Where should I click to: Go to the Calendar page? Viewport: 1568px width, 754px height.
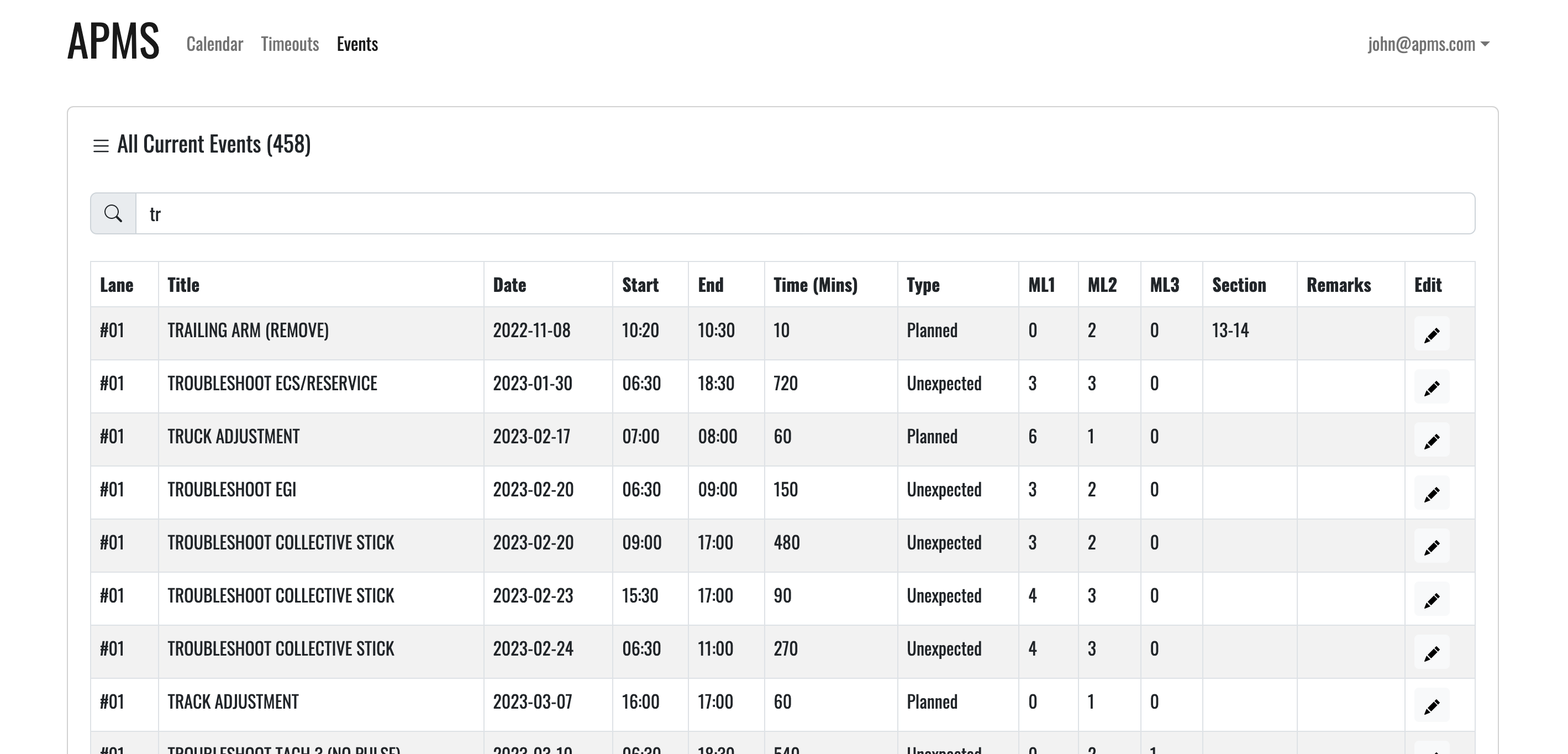coord(214,44)
